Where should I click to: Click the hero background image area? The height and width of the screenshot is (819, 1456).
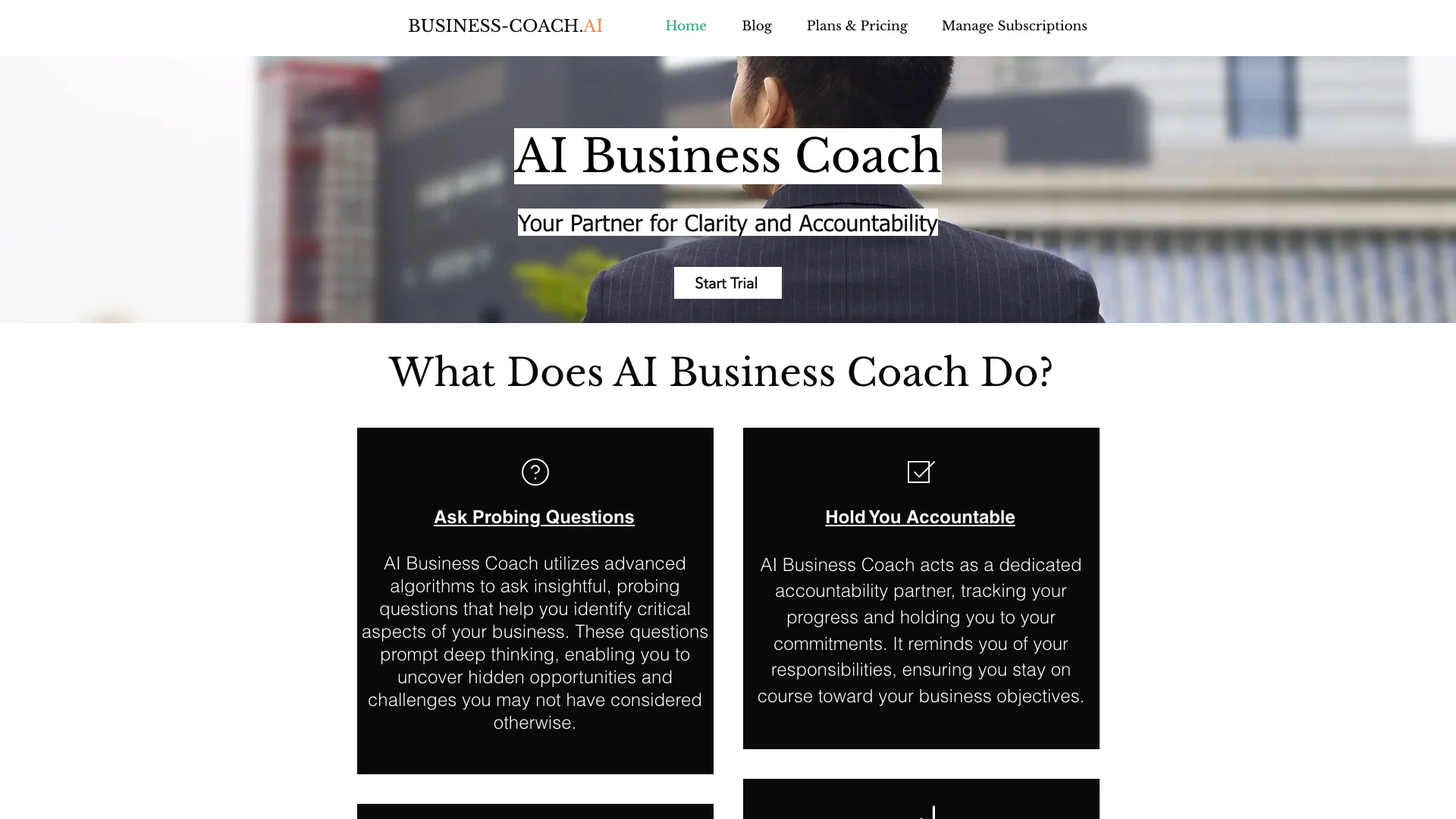(728, 189)
